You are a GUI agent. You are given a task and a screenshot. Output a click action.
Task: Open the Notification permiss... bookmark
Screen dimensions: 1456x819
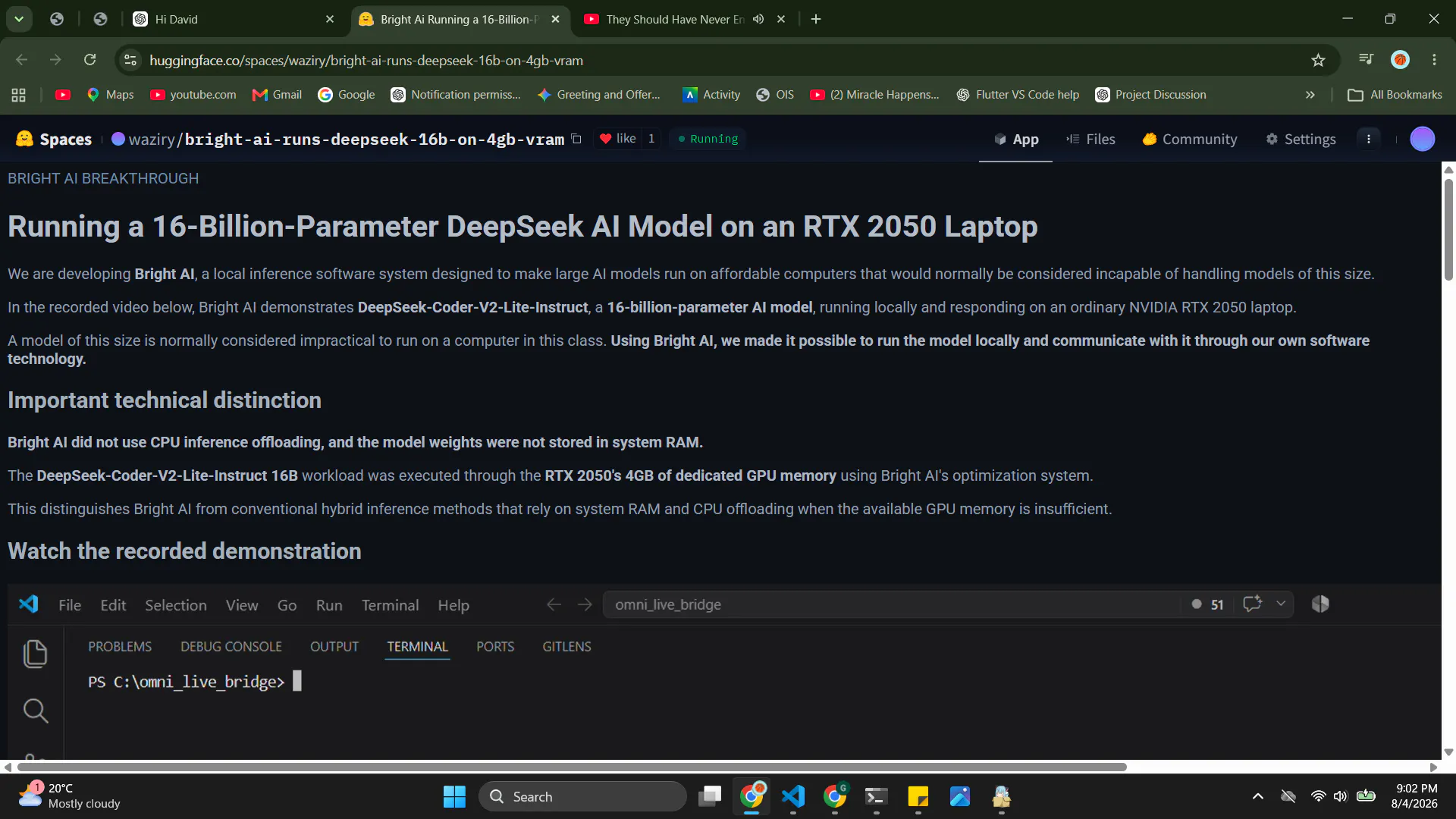pyautogui.click(x=456, y=95)
